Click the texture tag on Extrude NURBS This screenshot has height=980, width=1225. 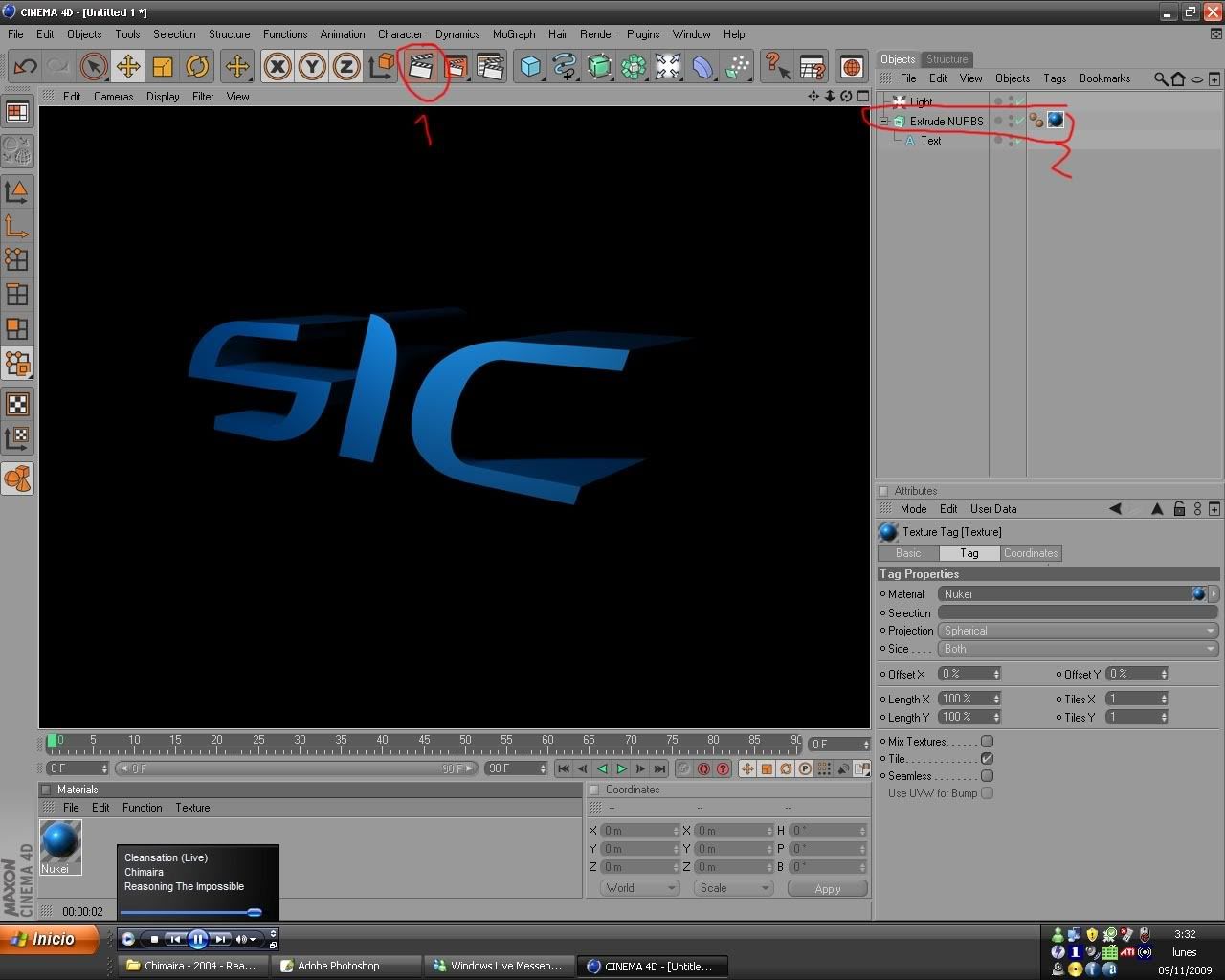(1056, 120)
